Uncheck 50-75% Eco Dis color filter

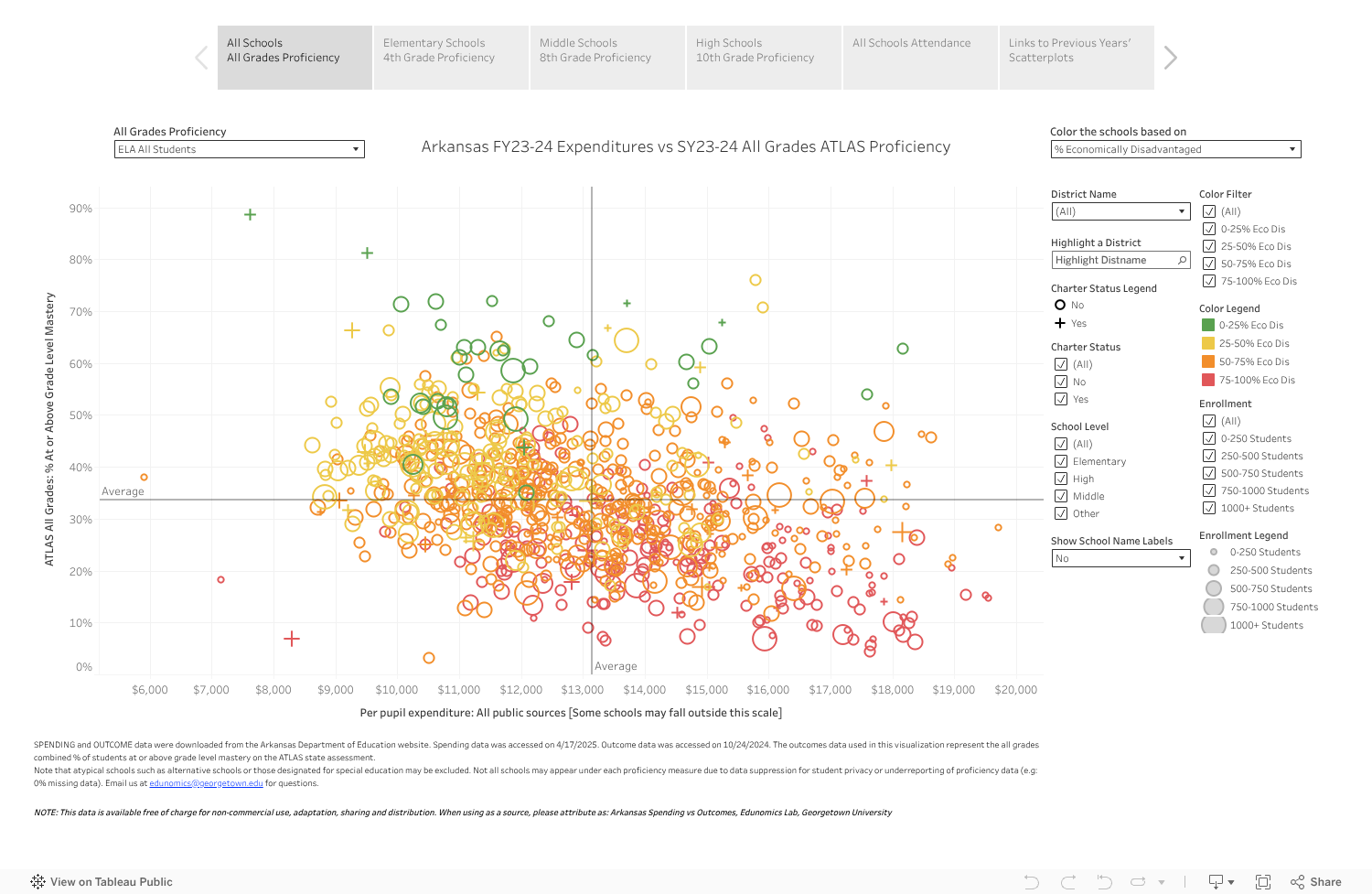coord(1209,264)
